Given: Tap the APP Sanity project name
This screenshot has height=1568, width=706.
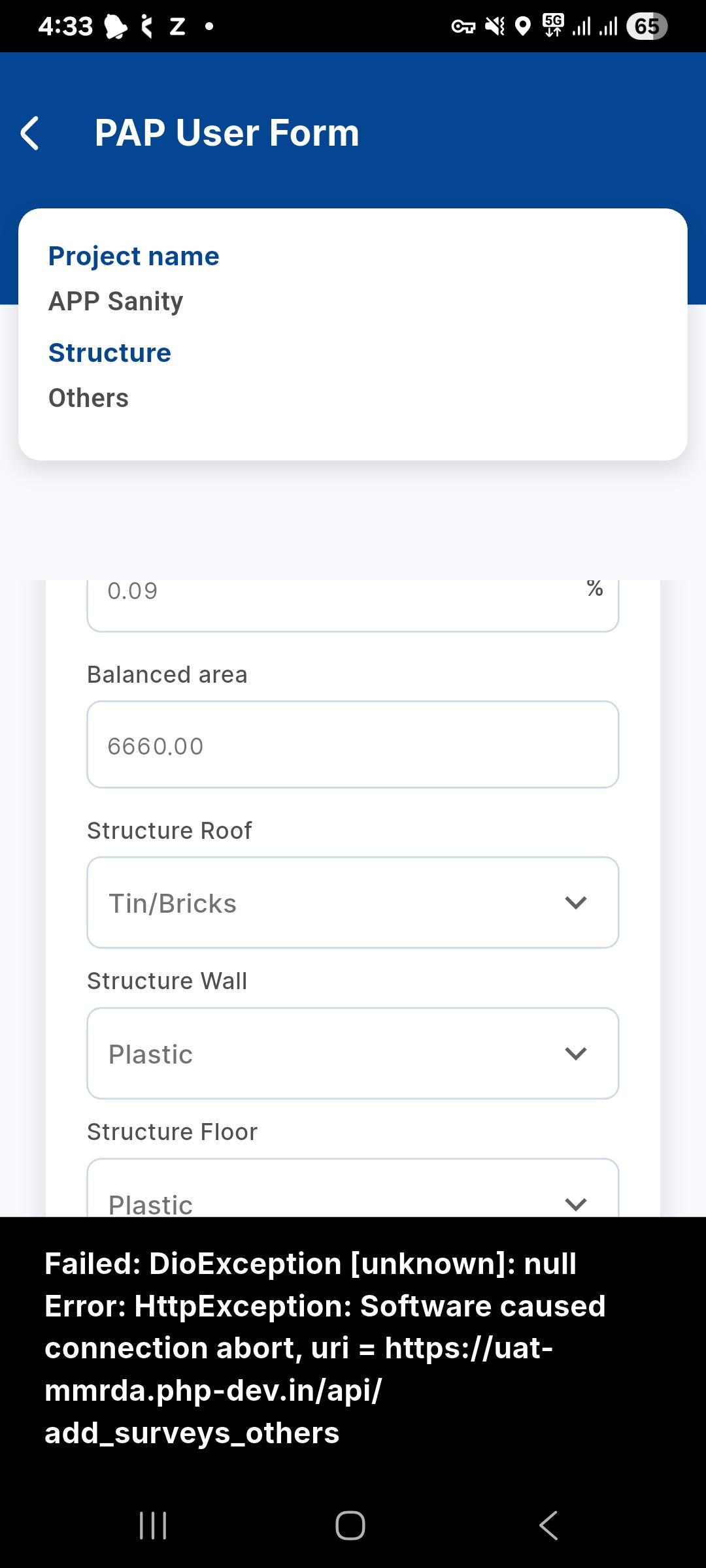Looking at the screenshot, I should pyautogui.click(x=116, y=301).
